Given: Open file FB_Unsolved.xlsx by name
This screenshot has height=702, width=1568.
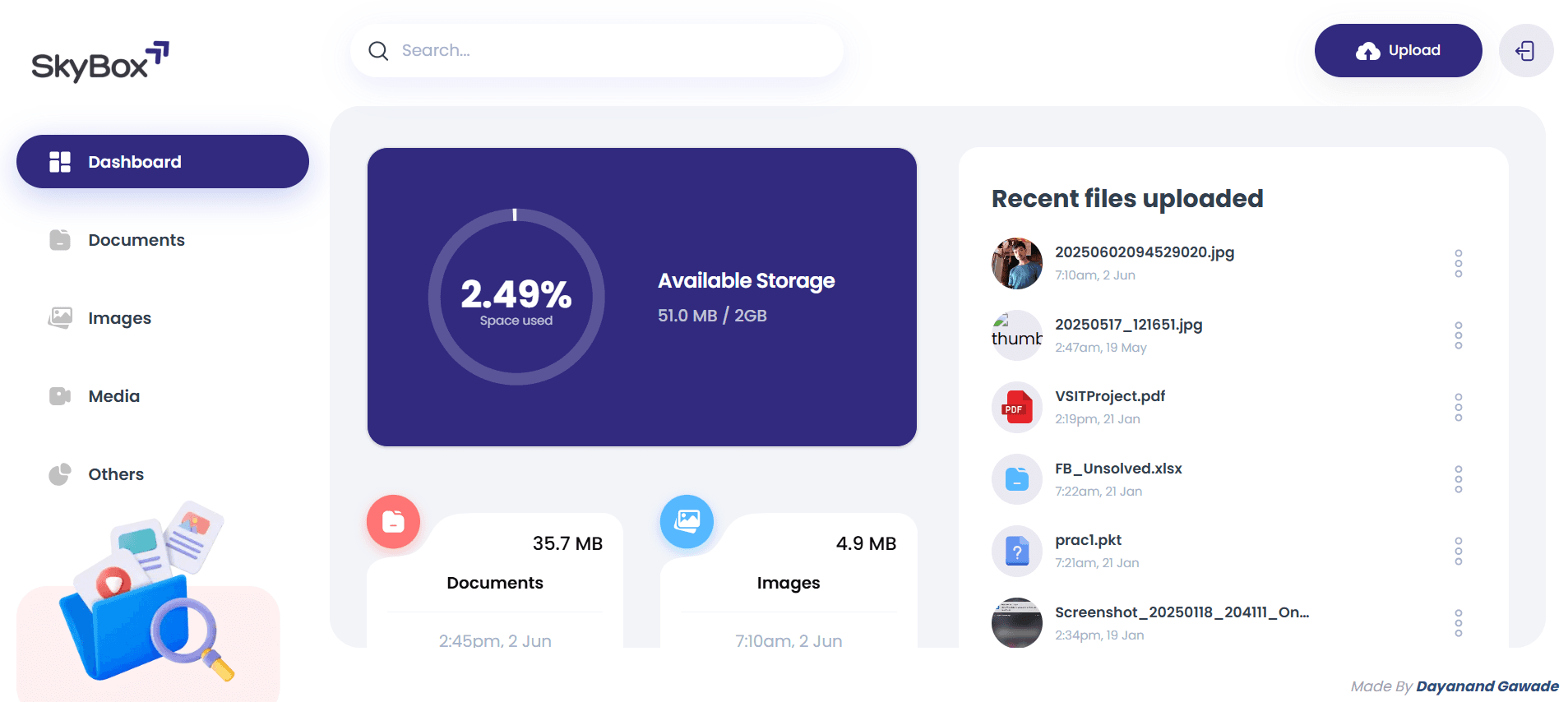Looking at the screenshot, I should click(1118, 469).
